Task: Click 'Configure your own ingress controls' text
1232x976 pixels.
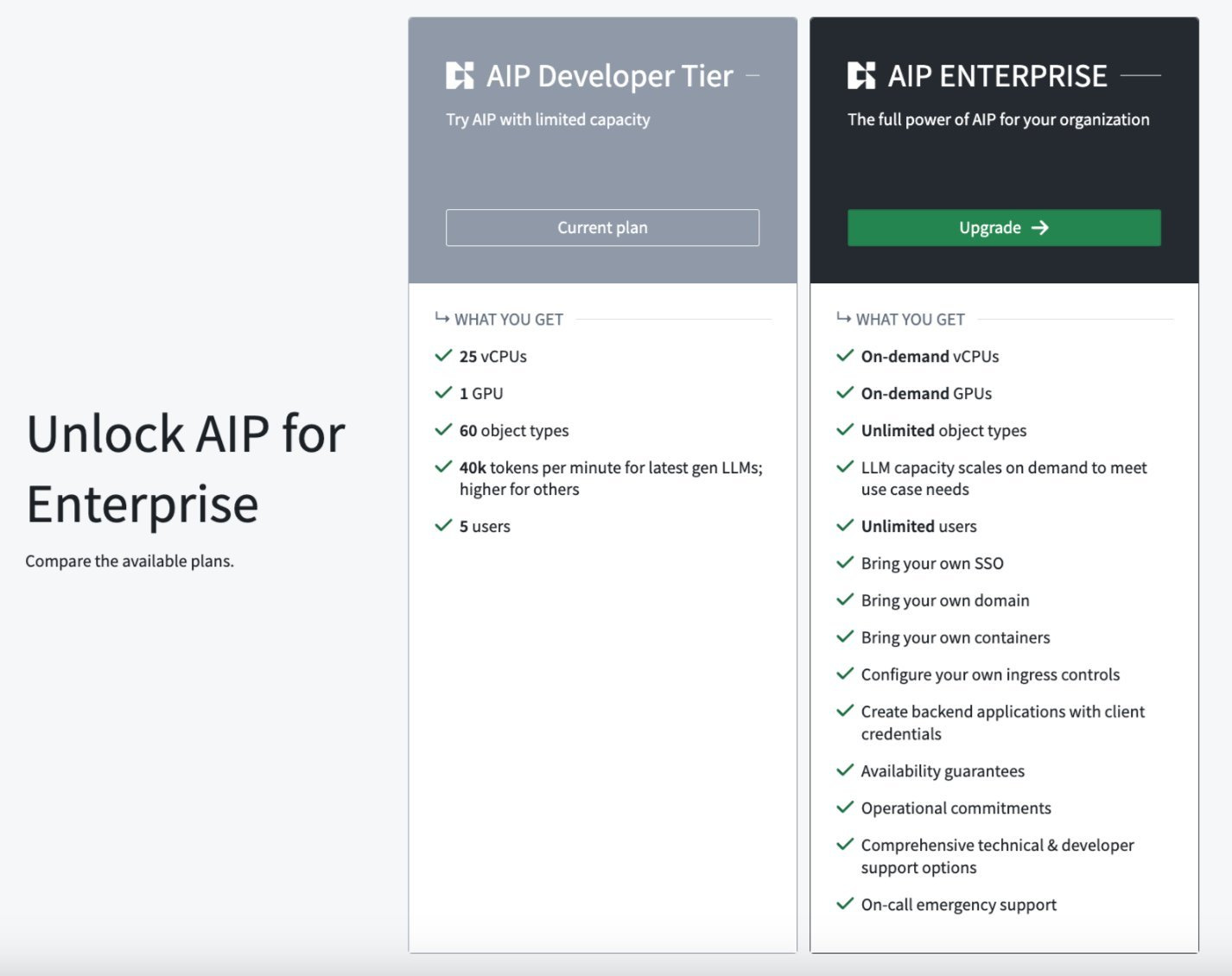Action: click(990, 675)
